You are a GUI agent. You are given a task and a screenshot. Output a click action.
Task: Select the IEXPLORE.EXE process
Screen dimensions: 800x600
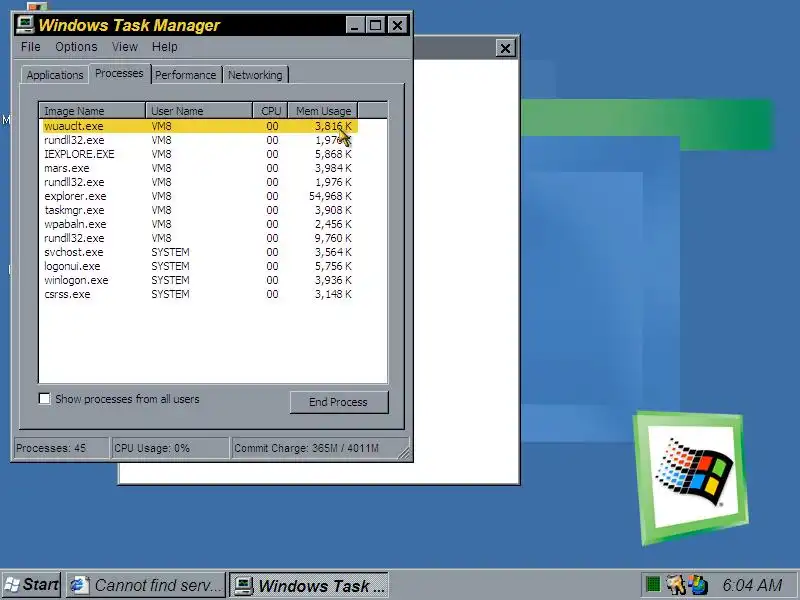(200, 154)
